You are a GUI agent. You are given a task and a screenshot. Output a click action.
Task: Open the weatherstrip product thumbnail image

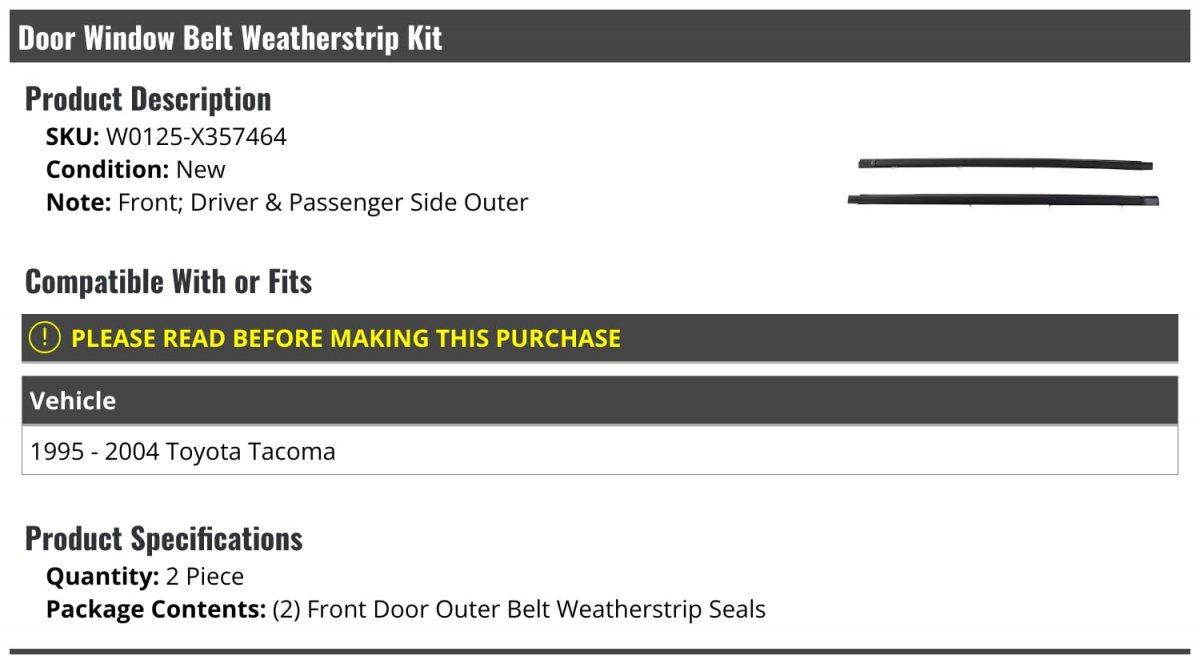[x=1003, y=182]
